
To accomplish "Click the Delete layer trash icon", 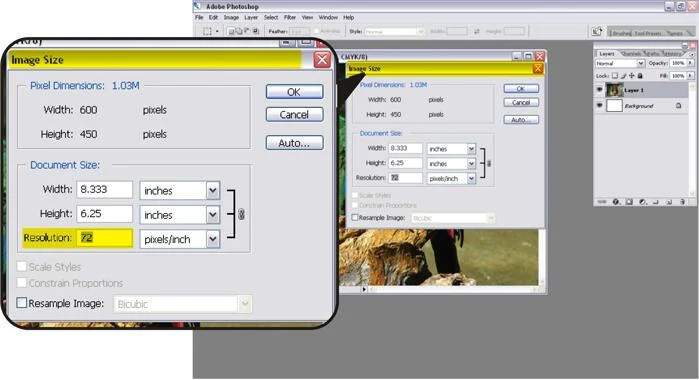I will [x=683, y=202].
